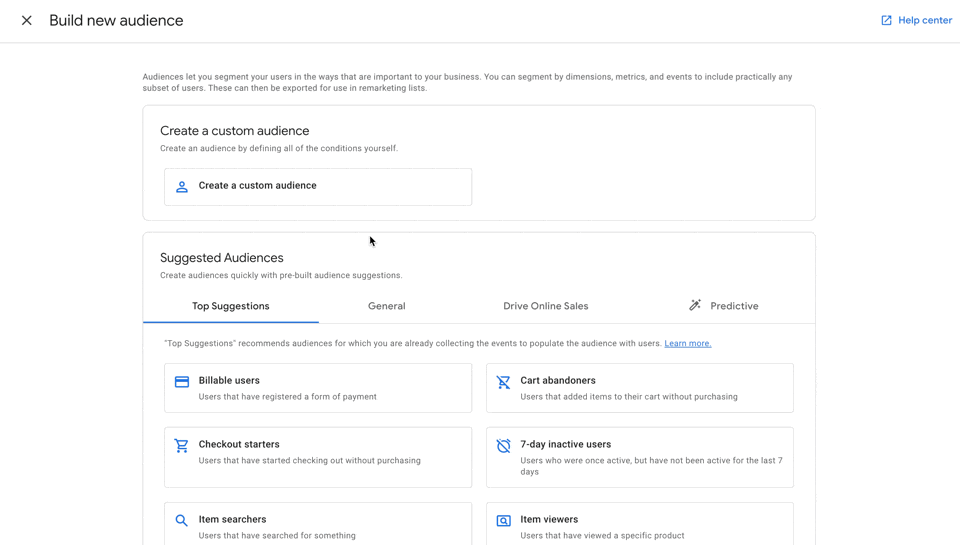The height and width of the screenshot is (545, 960).
Task: Switch to the Top Suggestions tab
Action: click(x=231, y=306)
